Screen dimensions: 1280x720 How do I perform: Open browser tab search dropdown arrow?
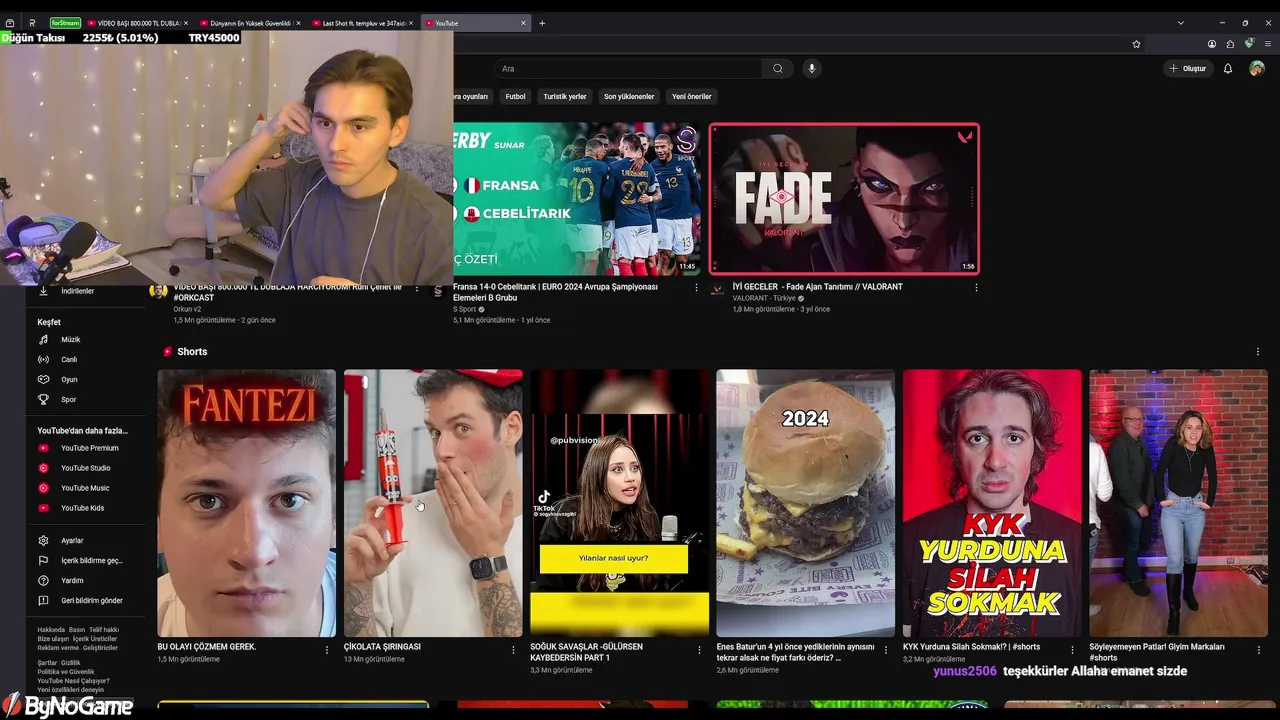pyautogui.click(x=1181, y=23)
